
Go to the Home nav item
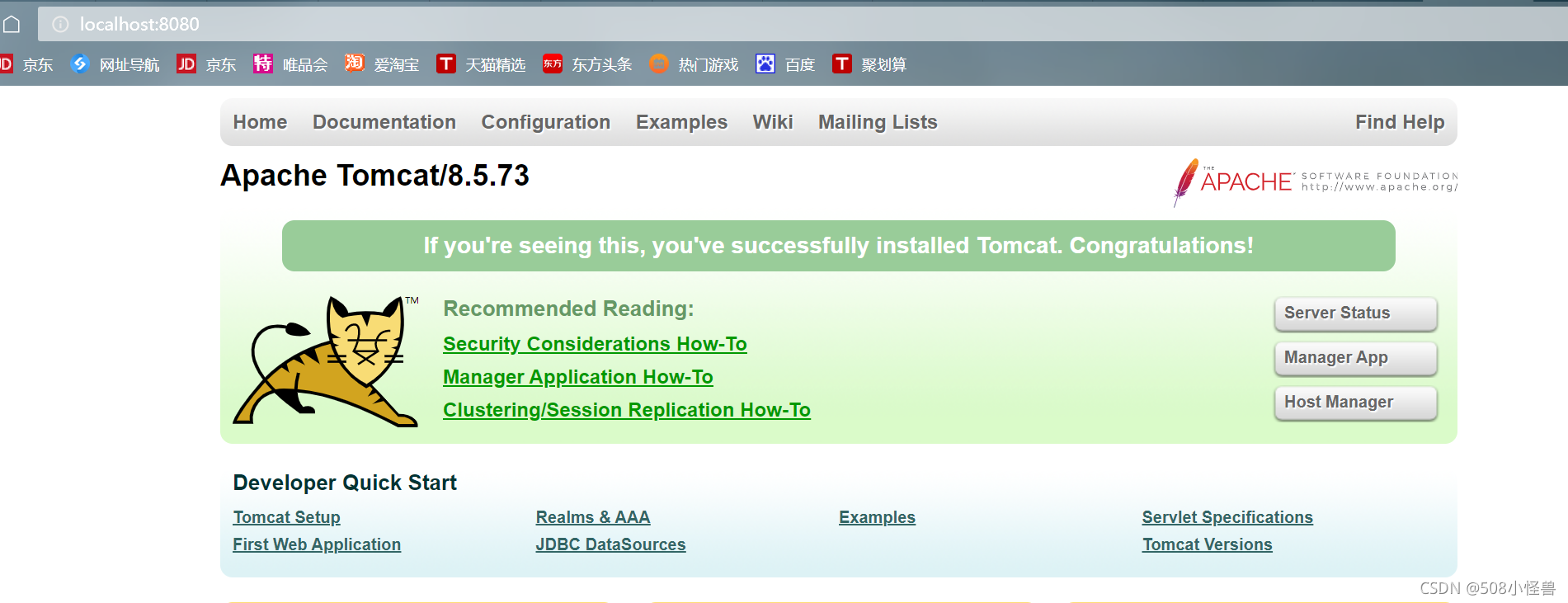click(260, 122)
